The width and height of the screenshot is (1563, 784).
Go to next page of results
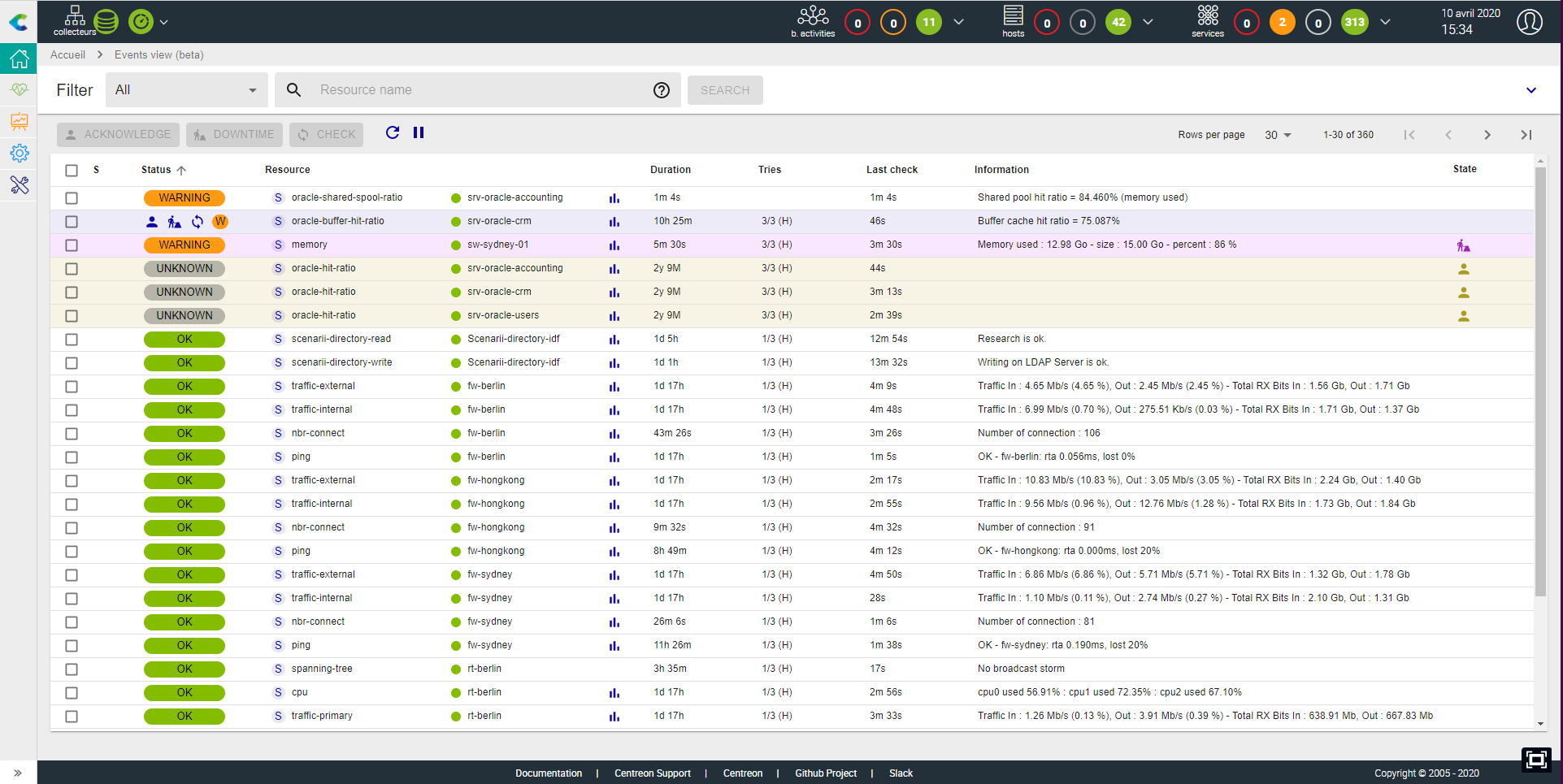(x=1487, y=135)
